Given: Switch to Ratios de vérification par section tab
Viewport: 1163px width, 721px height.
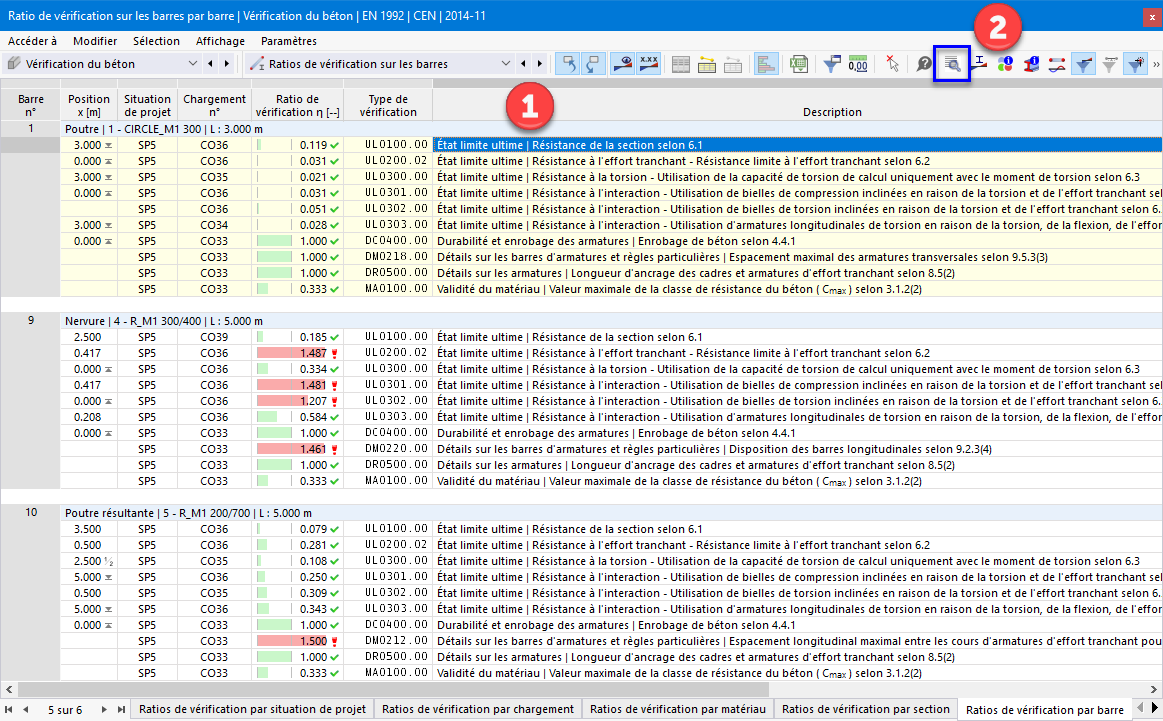Looking at the screenshot, I should (866, 709).
